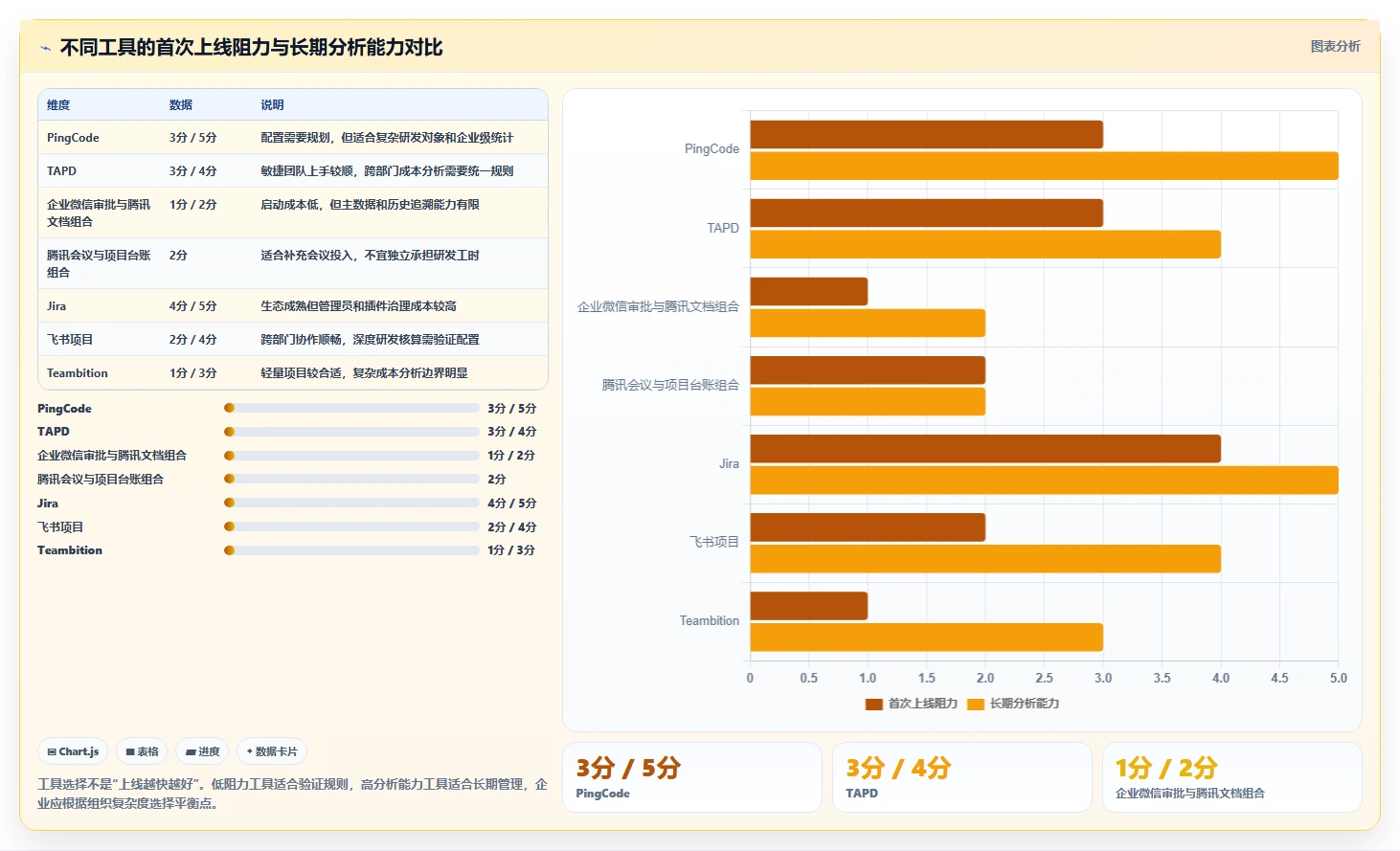Click the TAPD orange chart bar
1400x851 pixels.
pos(985,244)
